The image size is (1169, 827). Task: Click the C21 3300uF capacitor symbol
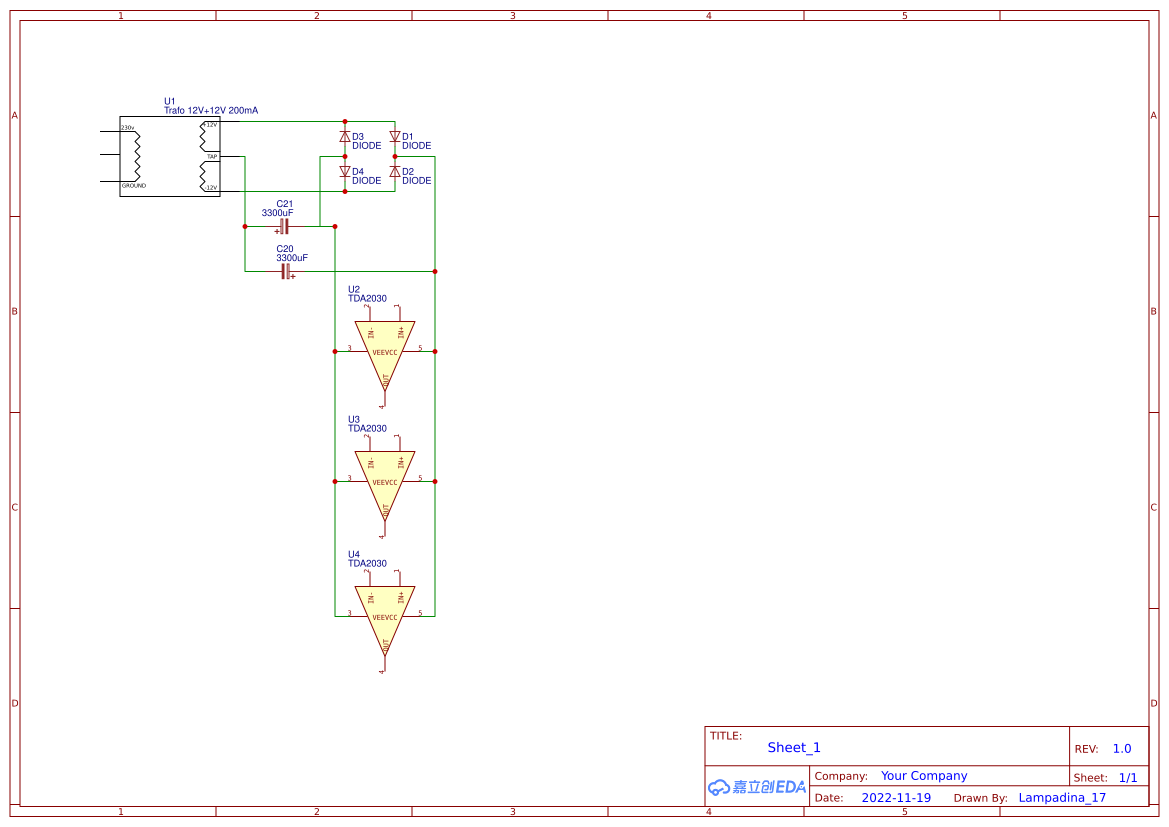284,227
